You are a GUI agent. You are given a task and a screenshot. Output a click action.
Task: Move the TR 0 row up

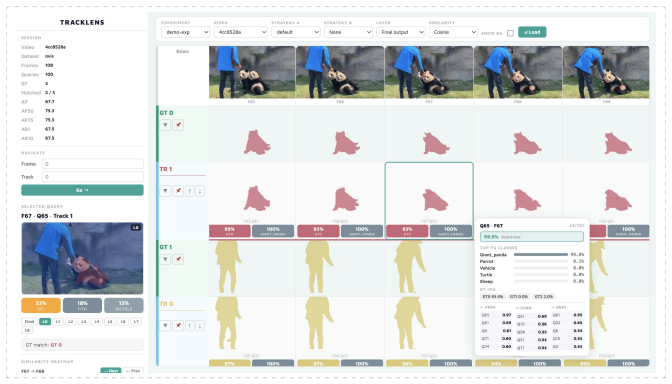click(189, 326)
